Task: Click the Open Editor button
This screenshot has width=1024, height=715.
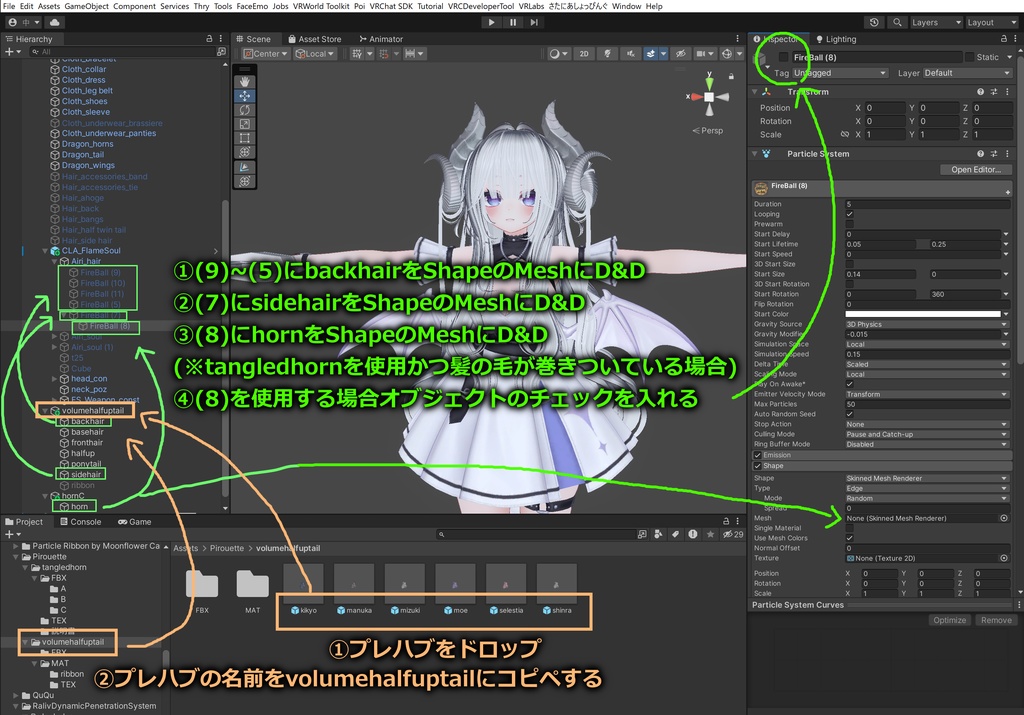Action: click(976, 170)
